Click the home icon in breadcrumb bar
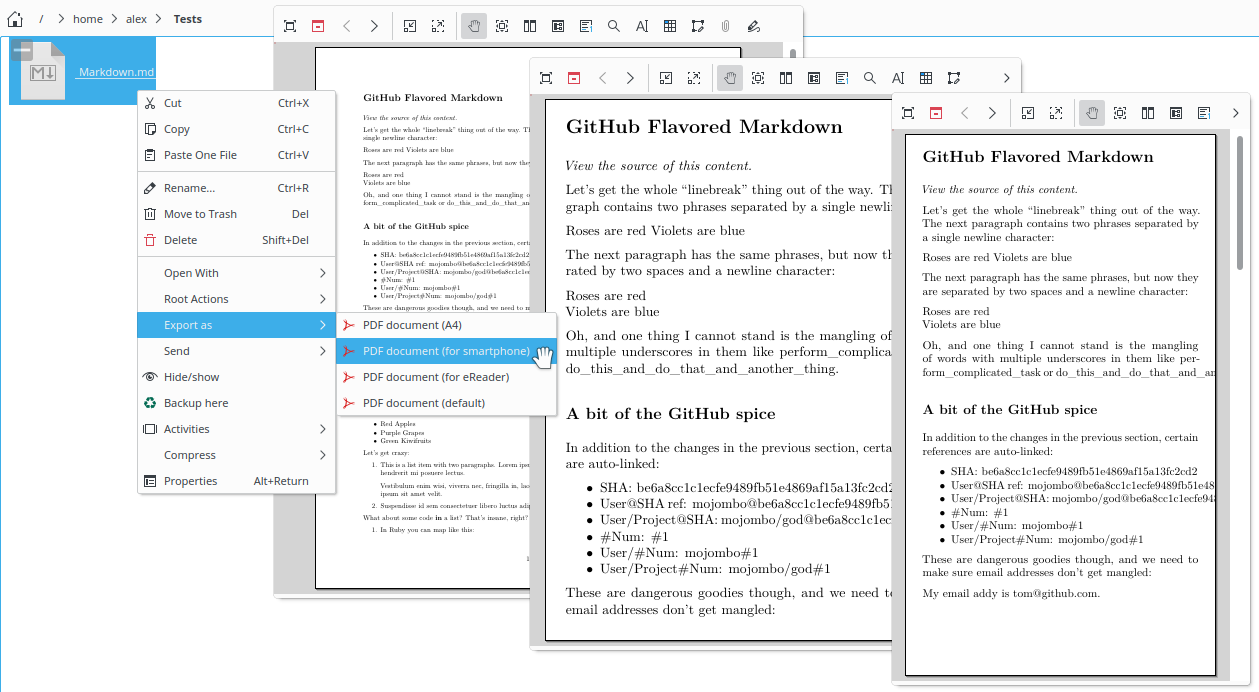 (x=15, y=19)
